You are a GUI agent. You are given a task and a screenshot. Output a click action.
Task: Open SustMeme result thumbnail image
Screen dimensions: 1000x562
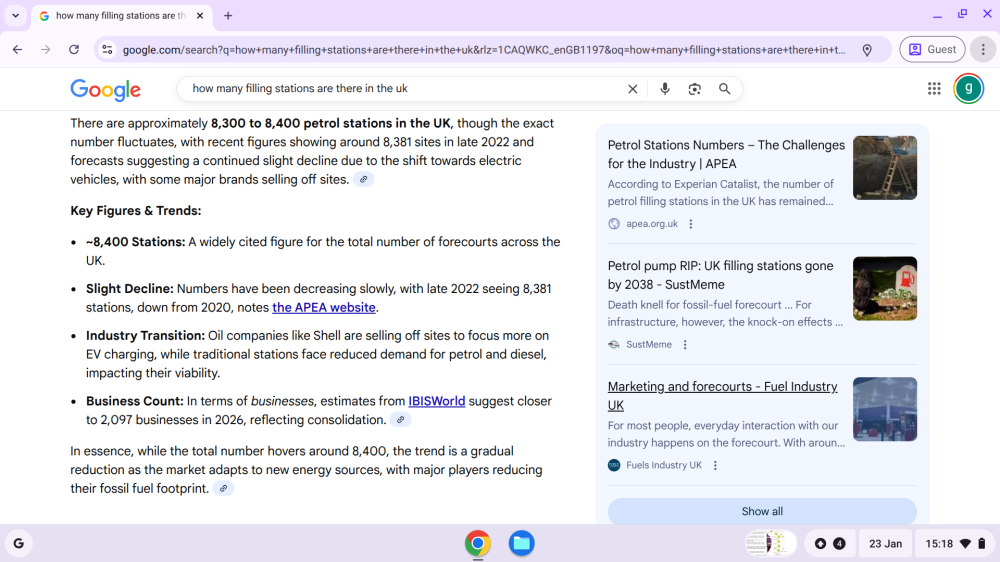point(885,288)
